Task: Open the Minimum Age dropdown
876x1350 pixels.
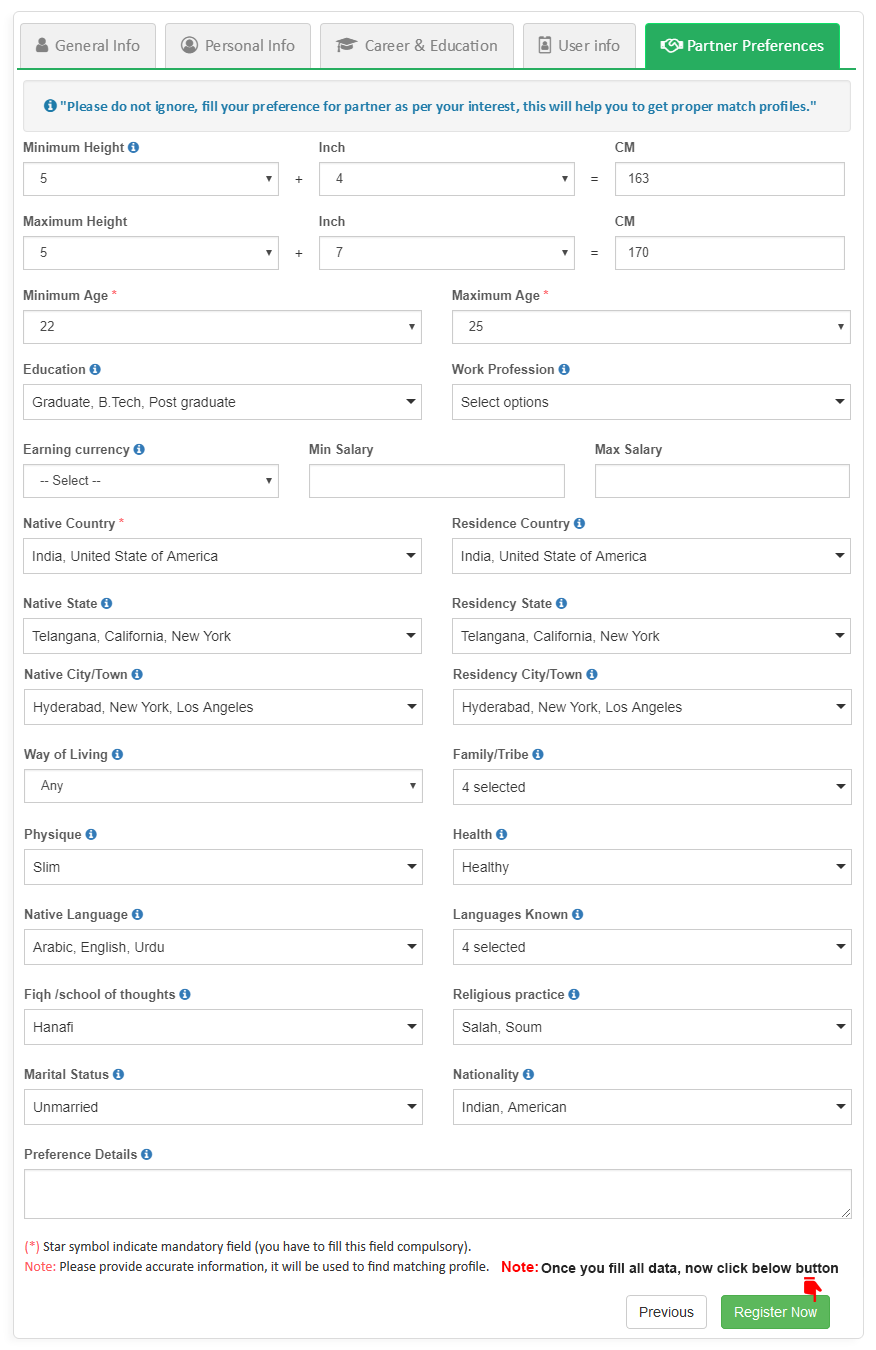Action: tap(222, 327)
